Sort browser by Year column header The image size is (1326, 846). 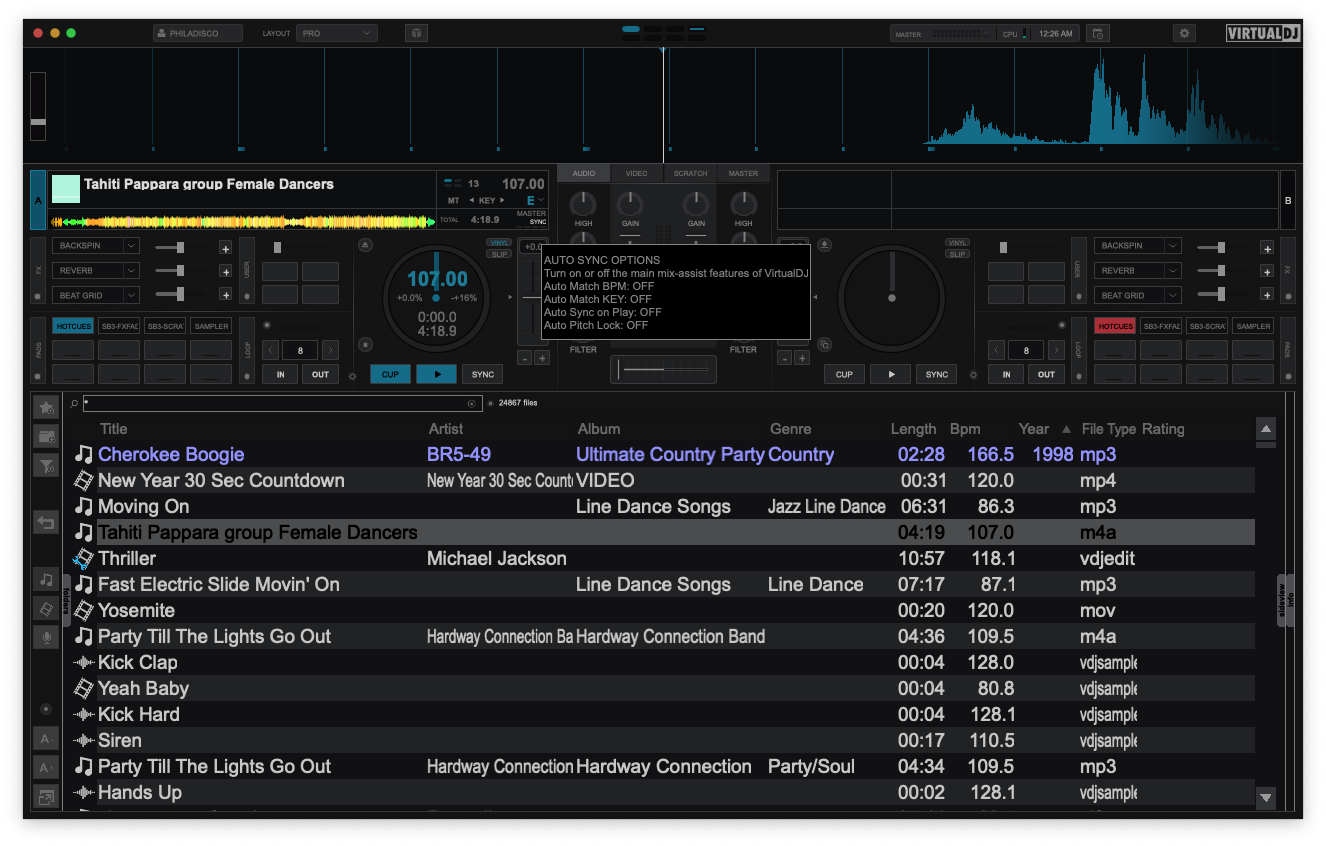1034,429
